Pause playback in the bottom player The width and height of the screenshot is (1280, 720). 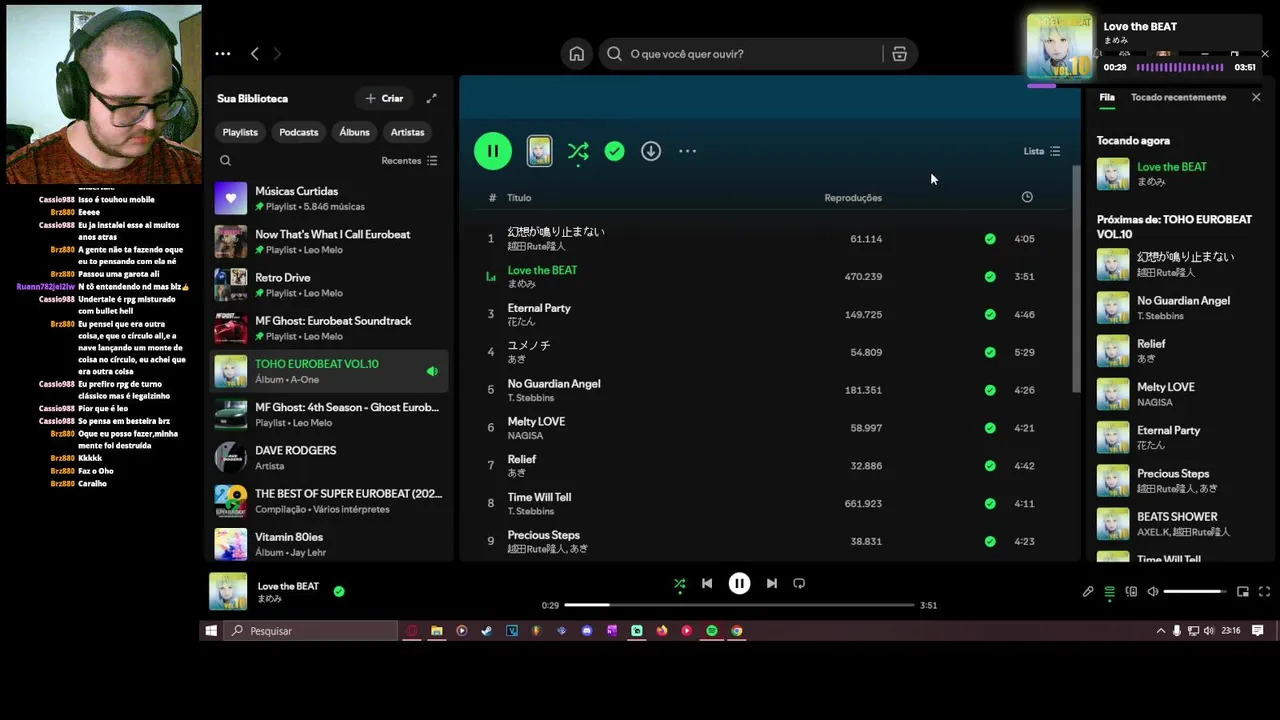[739, 584]
